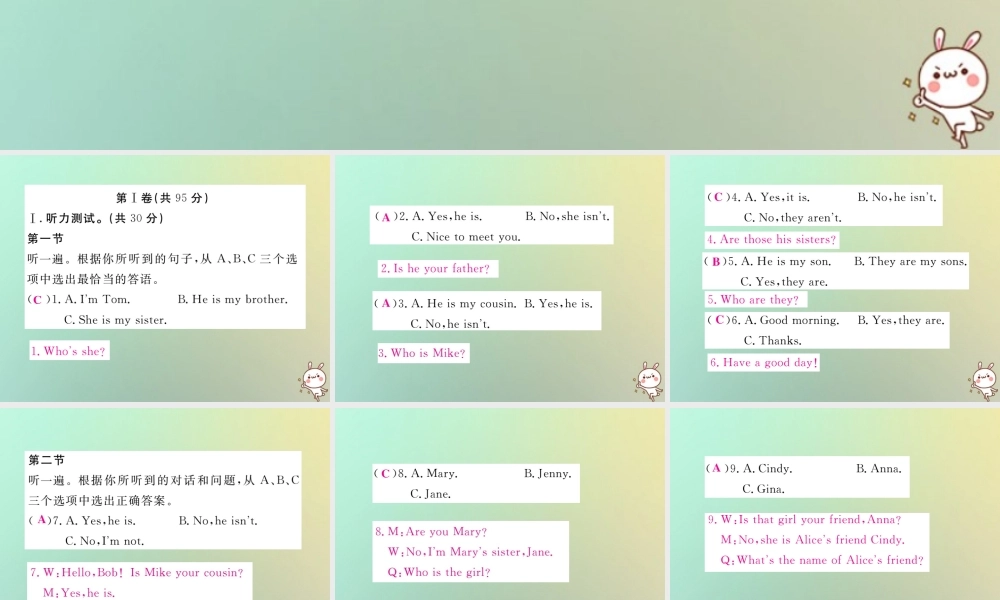Select option 'C. Gina.' in question 9
The width and height of the screenshot is (1000, 600).
click(763, 488)
